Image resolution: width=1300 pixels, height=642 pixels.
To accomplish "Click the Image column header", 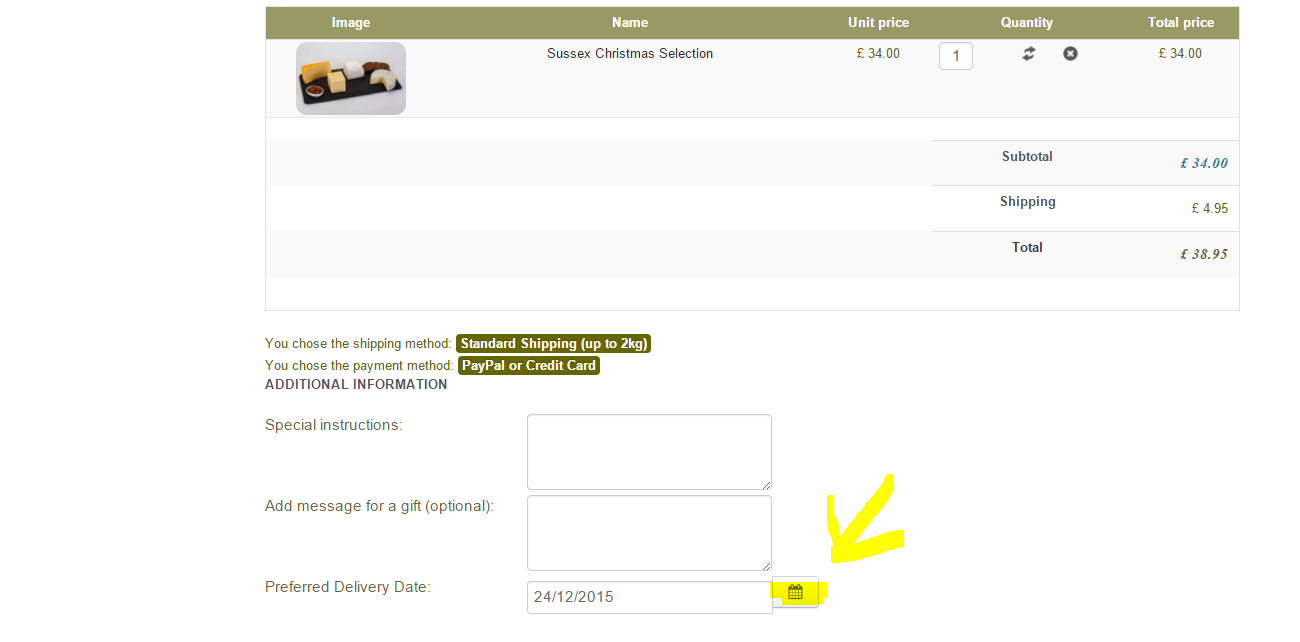I will point(351,22).
